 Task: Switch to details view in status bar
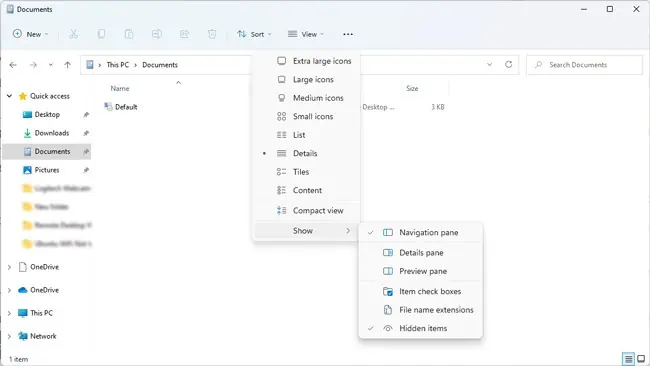point(628,359)
